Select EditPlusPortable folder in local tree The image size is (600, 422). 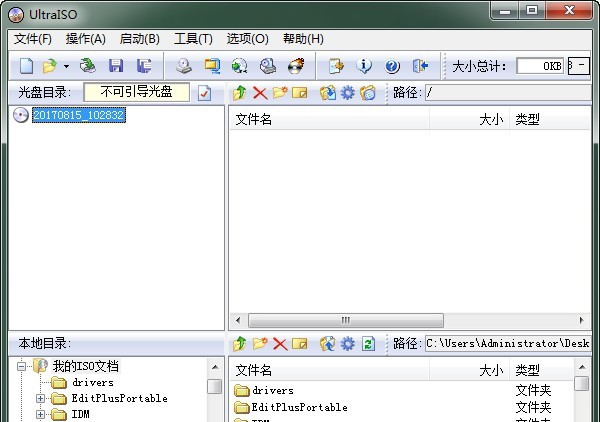pyautogui.click(x=120, y=398)
